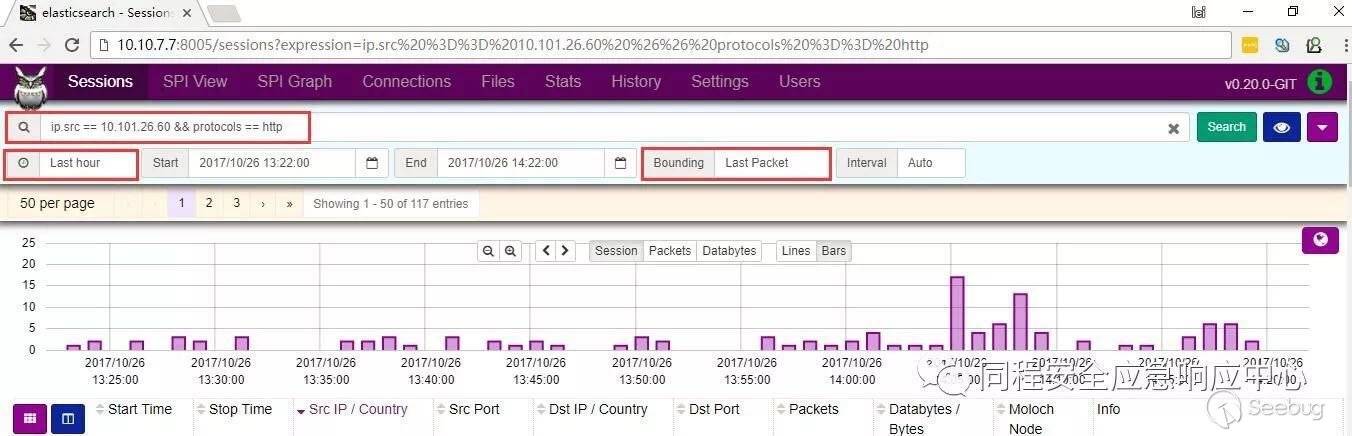This screenshot has height=436, width=1352.
Task: Click the End time input field
Action: coord(521,163)
